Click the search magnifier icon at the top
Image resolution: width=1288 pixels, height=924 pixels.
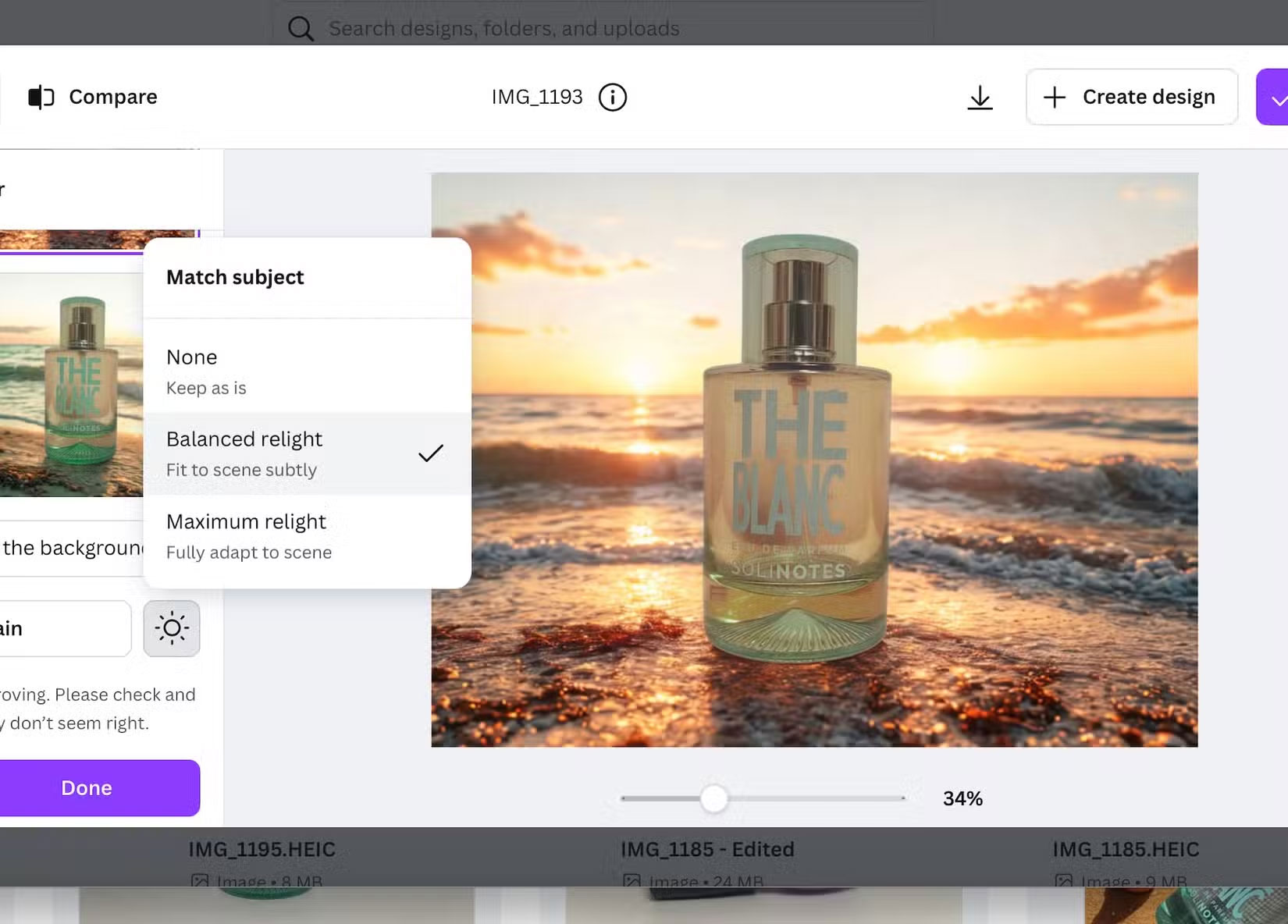(x=301, y=28)
